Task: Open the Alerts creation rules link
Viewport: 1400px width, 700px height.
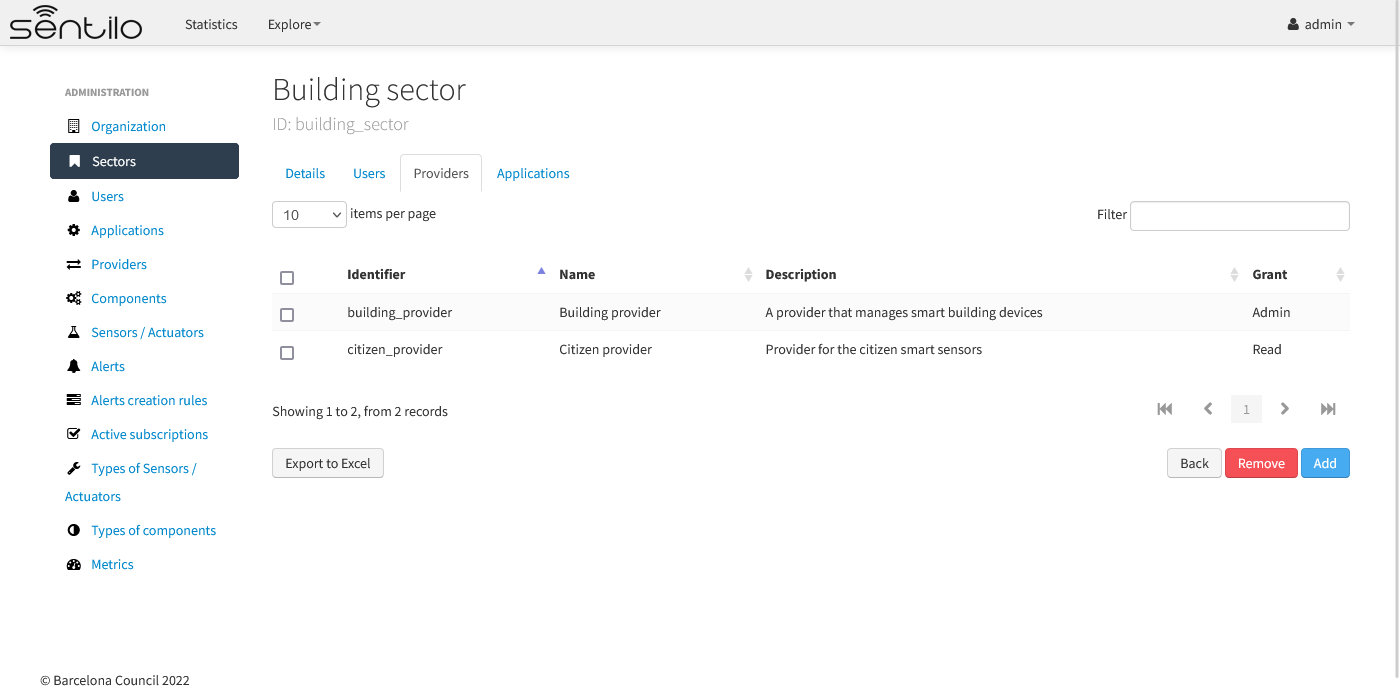Action: tap(149, 400)
